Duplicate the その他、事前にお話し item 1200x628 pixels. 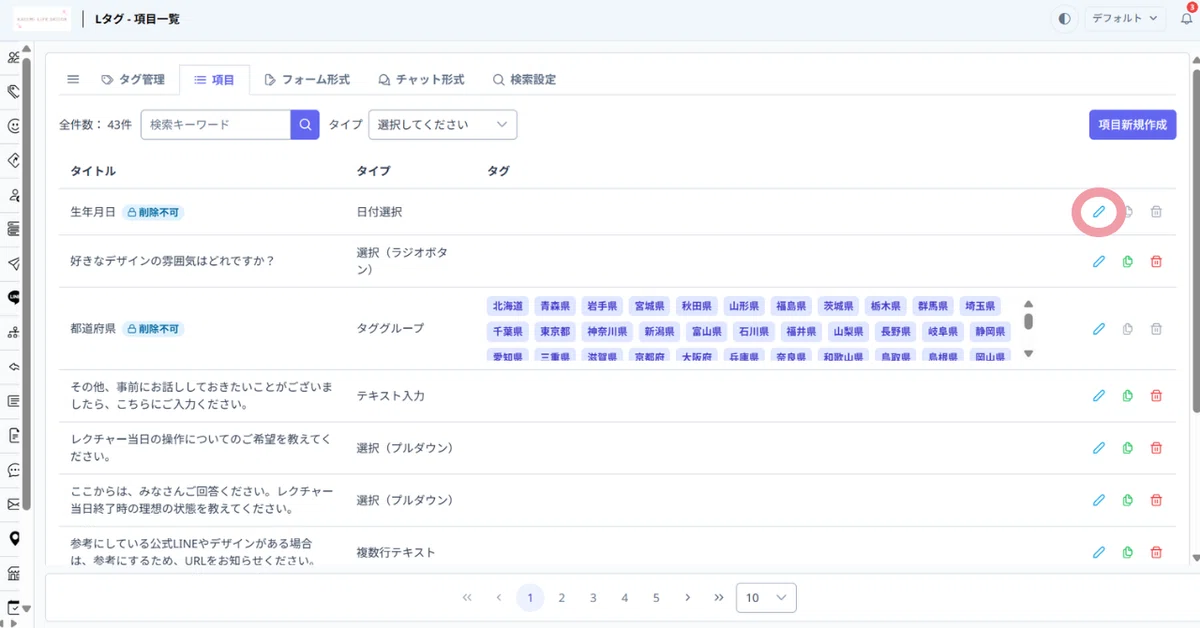tap(1127, 395)
